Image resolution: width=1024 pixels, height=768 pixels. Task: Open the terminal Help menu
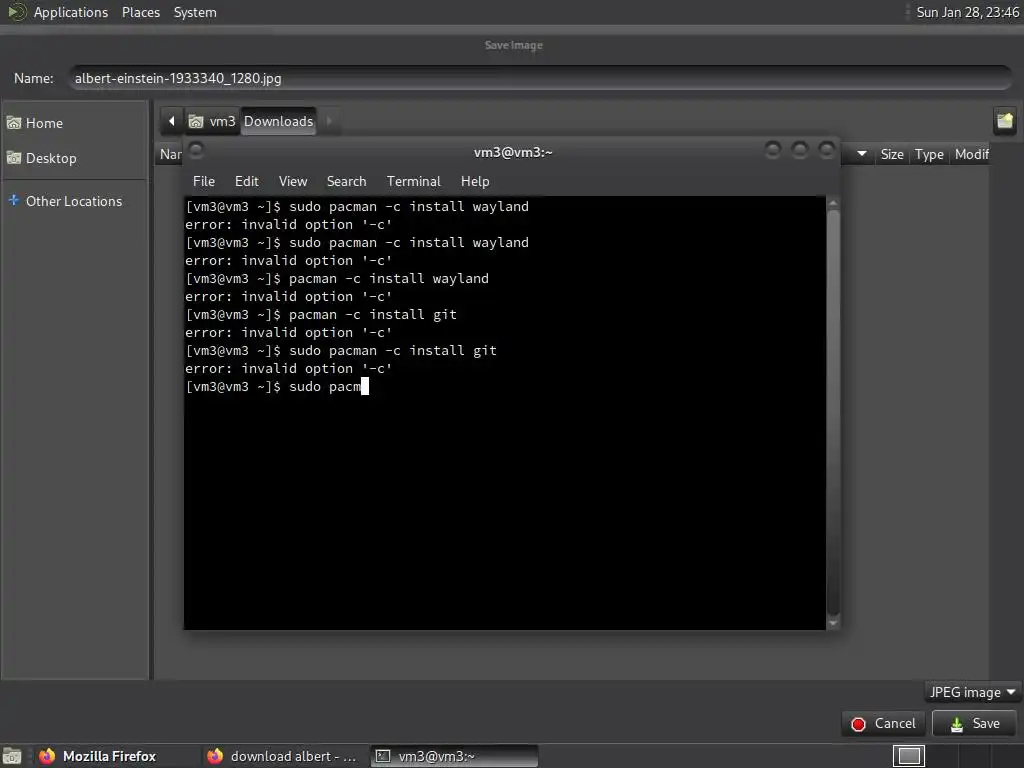click(x=475, y=182)
